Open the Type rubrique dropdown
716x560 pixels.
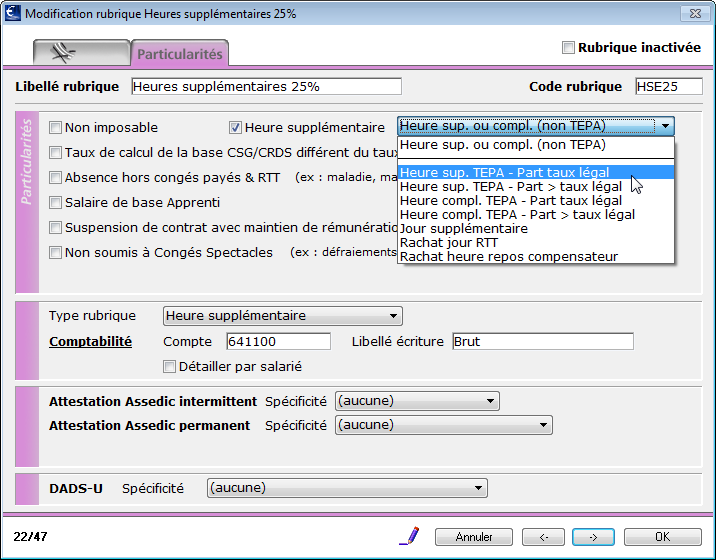click(x=283, y=316)
